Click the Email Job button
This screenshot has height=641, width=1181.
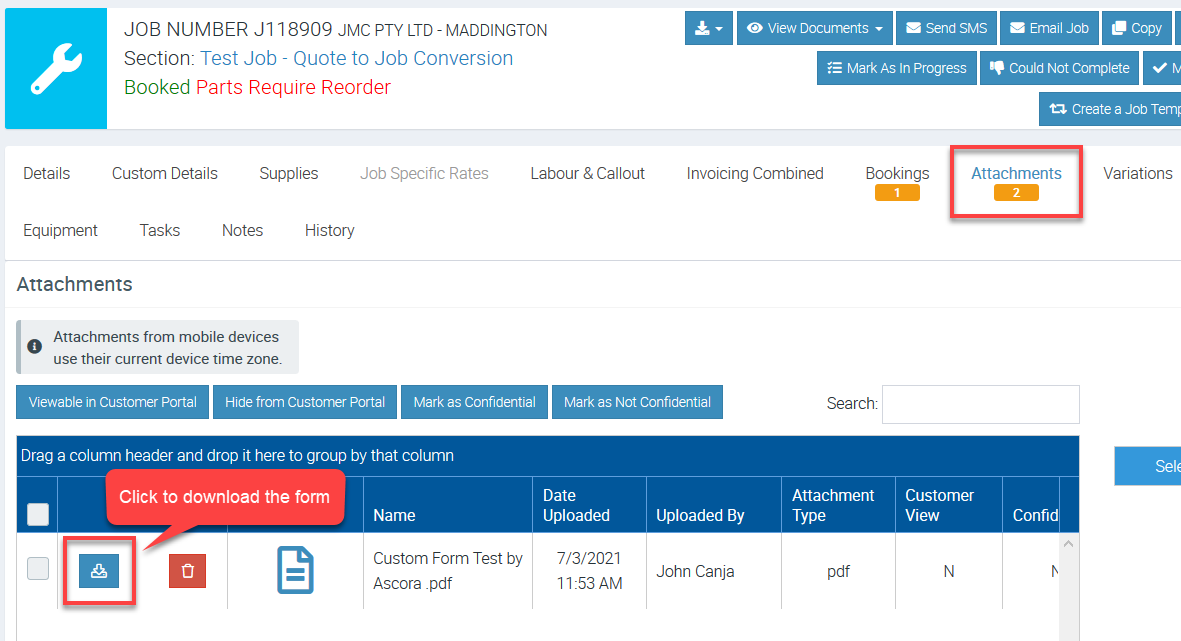click(x=1049, y=28)
